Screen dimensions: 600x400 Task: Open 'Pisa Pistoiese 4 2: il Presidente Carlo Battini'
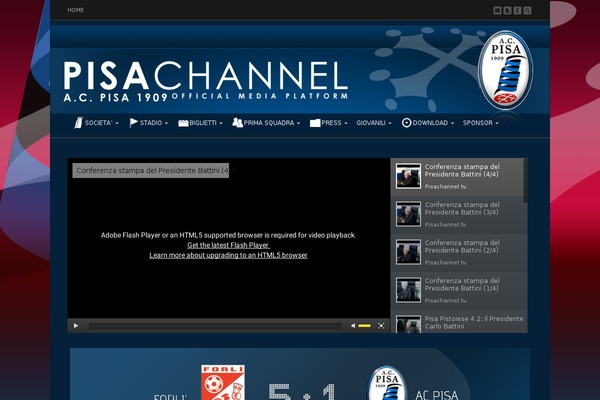(x=474, y=322)
